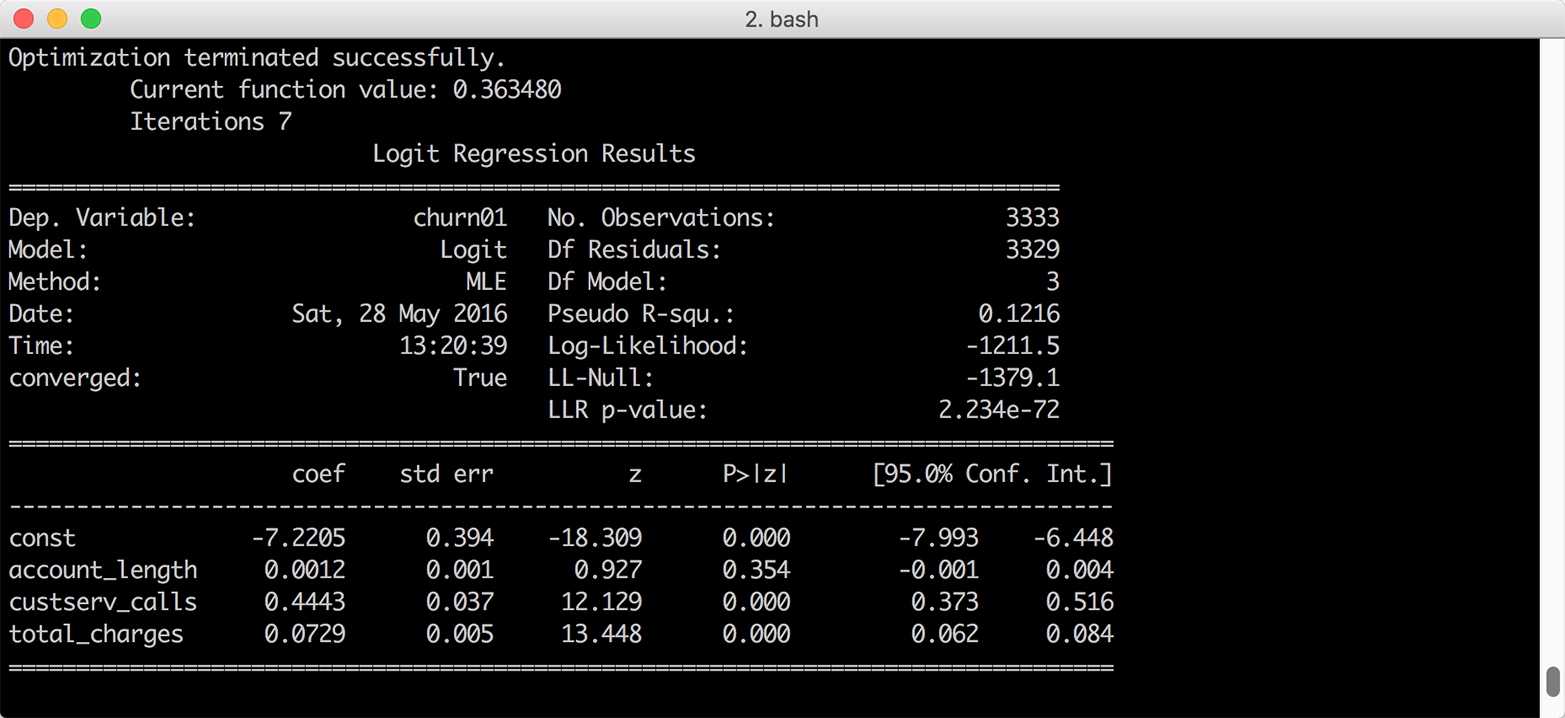Screen dimensions: 1565x718
Task: Select the dependent variable name 'churn01'
Action: (461, 217)
